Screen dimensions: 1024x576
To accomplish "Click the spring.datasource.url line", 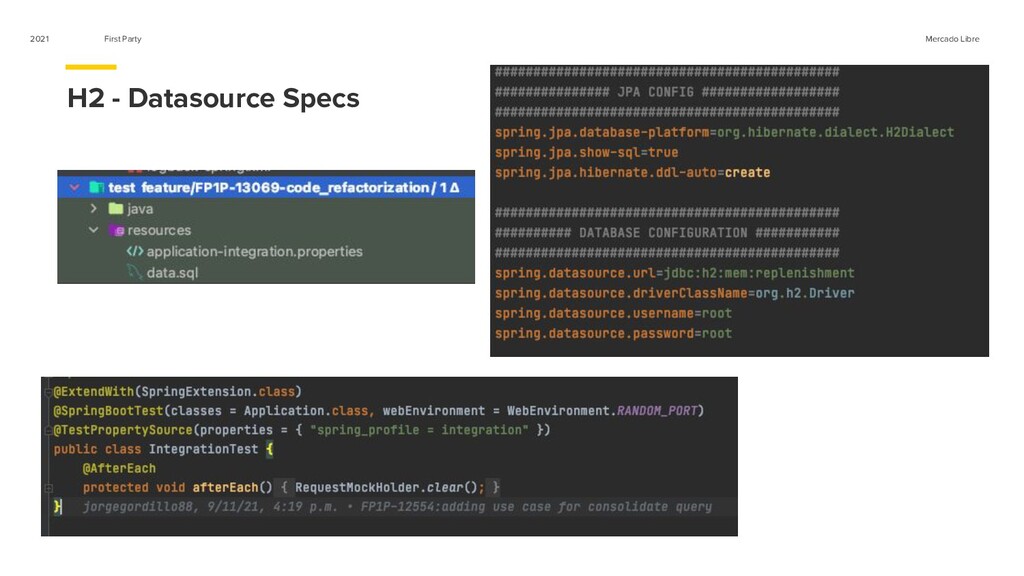I will tap(675, 273).
